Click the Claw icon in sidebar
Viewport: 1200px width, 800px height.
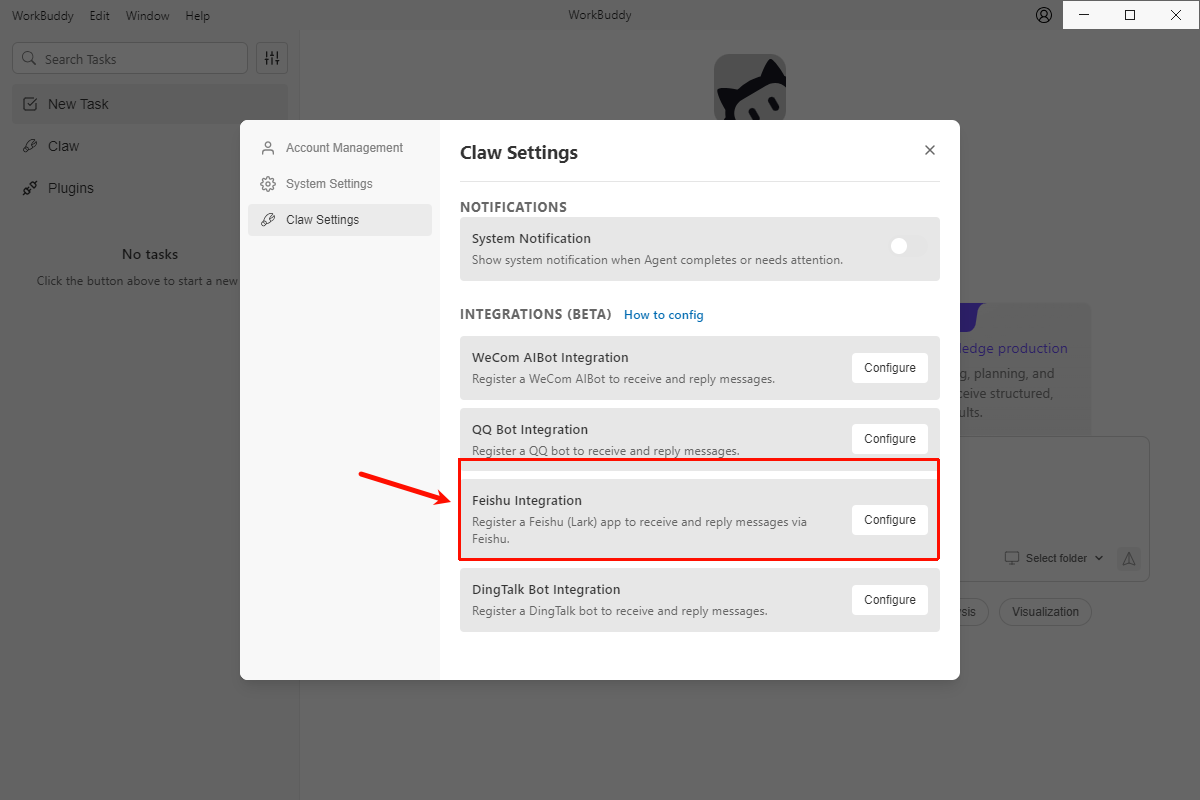[x=30, y=146]
